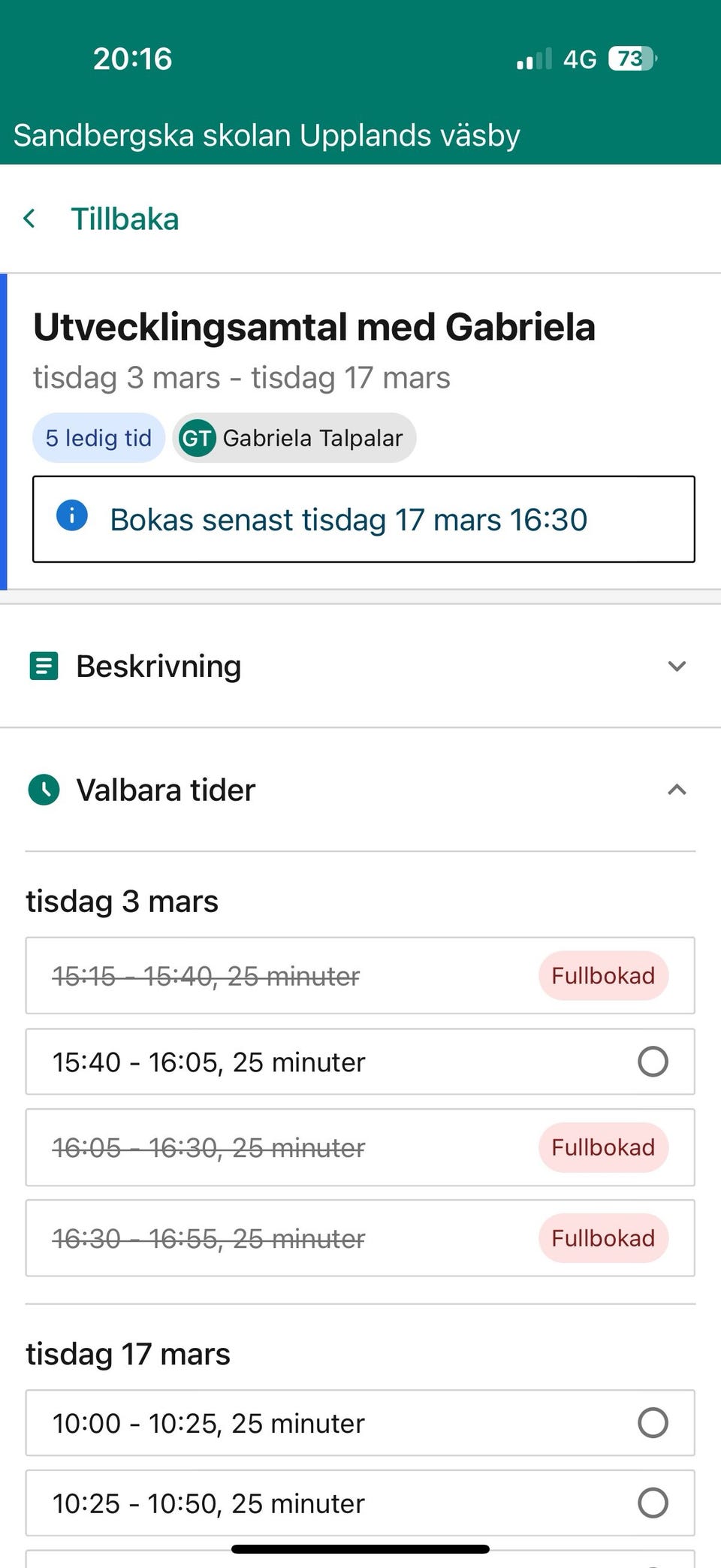Viewport: 721px width, 1568px height.
Task: Tap the green Beskrivning document icon
Action: 44,666
